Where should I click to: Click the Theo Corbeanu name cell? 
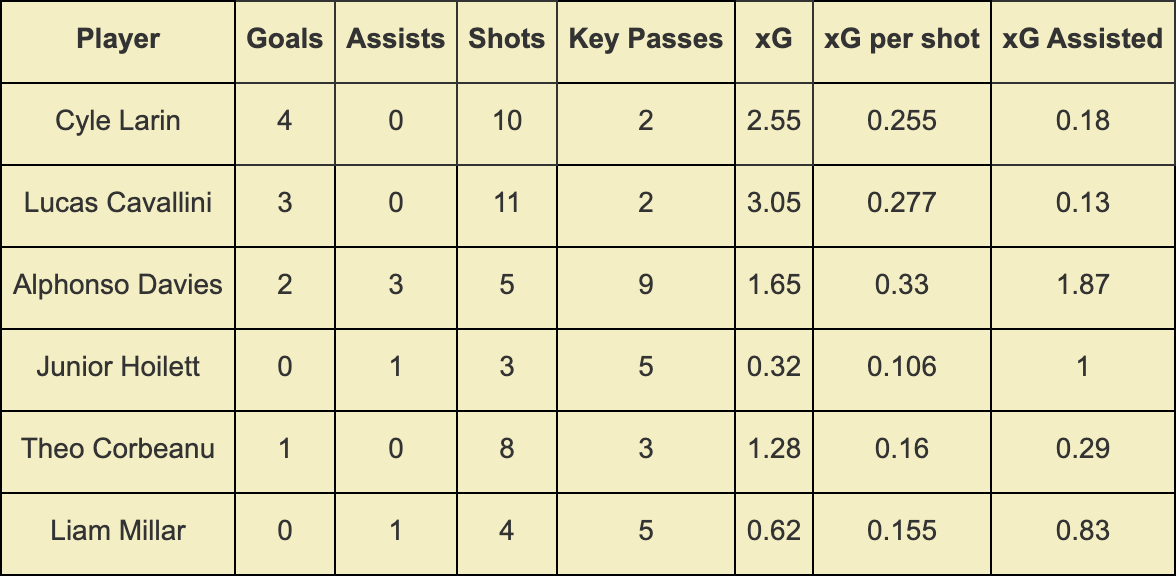click(x=118, y=449)
